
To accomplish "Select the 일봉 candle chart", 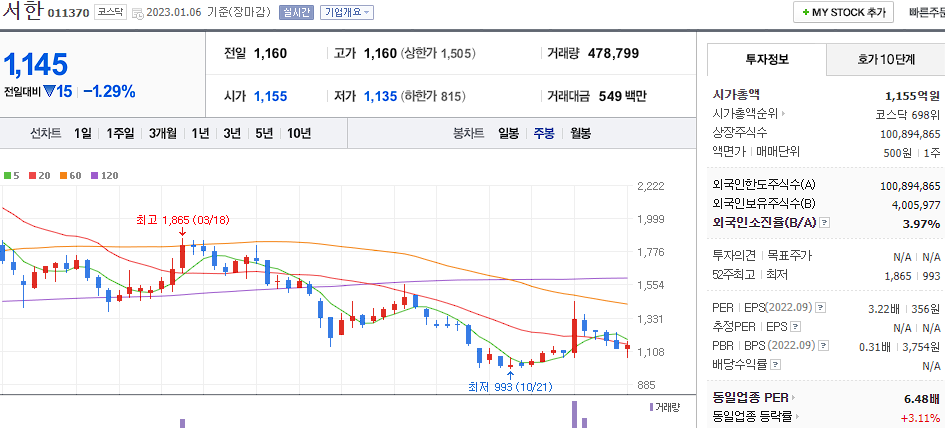I will point(508,133).
